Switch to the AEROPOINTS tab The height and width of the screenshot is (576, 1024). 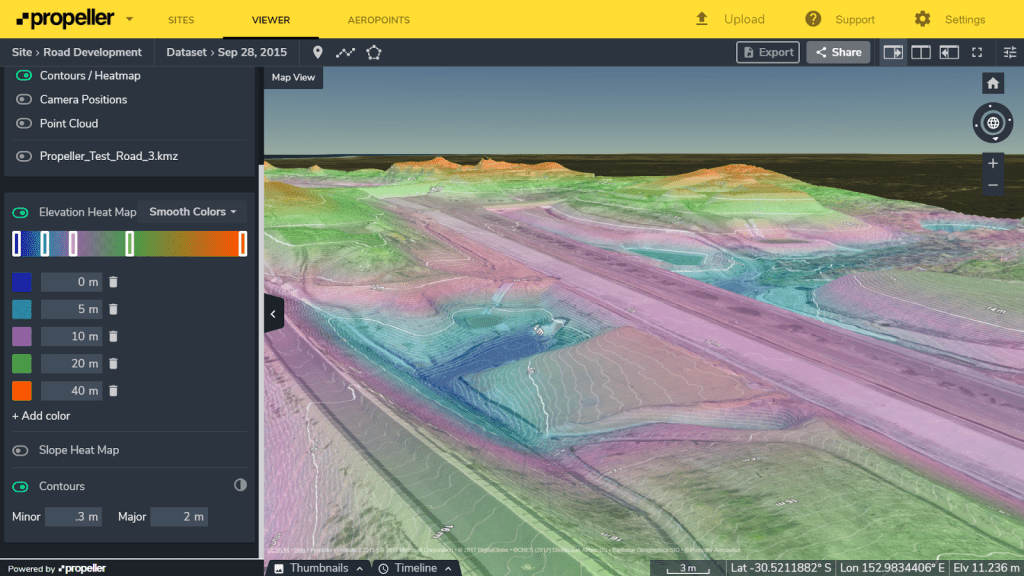[x=376, y=19]
